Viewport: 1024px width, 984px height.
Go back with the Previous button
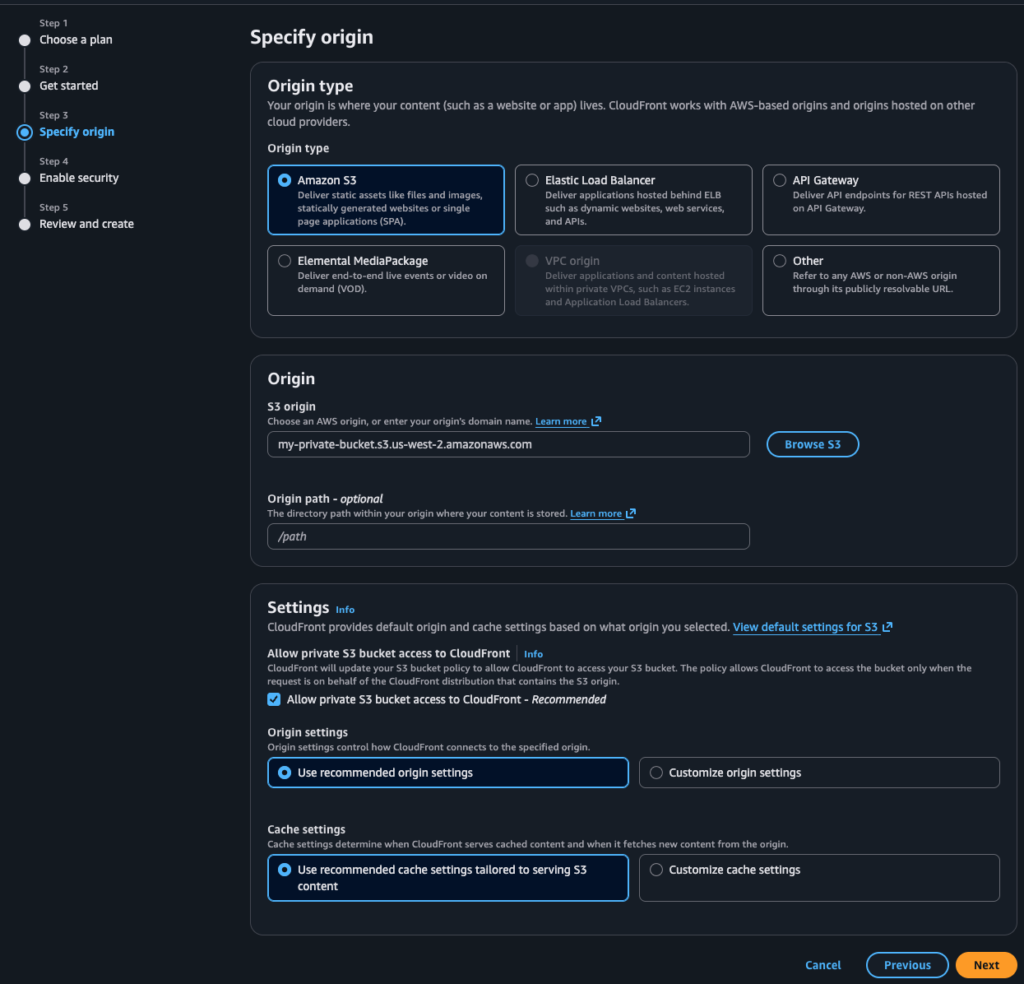[907, 964]
